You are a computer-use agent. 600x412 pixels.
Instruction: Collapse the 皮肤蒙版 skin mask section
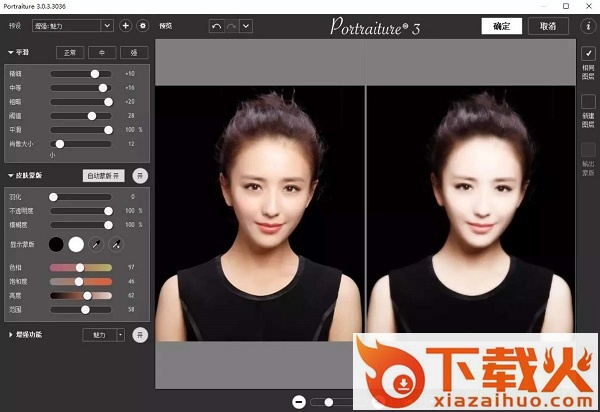pyautogui.click(x=11, y=175)
